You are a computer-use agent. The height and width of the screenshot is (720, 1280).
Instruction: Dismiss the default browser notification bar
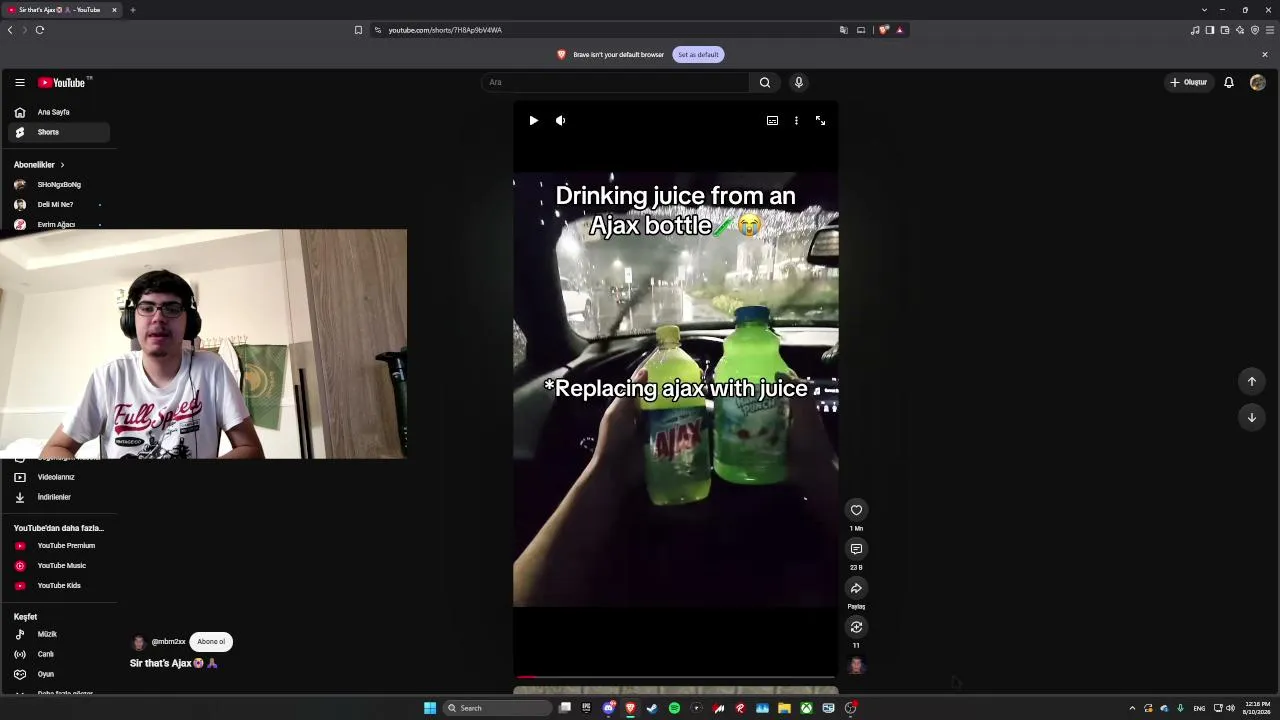click(x=1265, y=54)
